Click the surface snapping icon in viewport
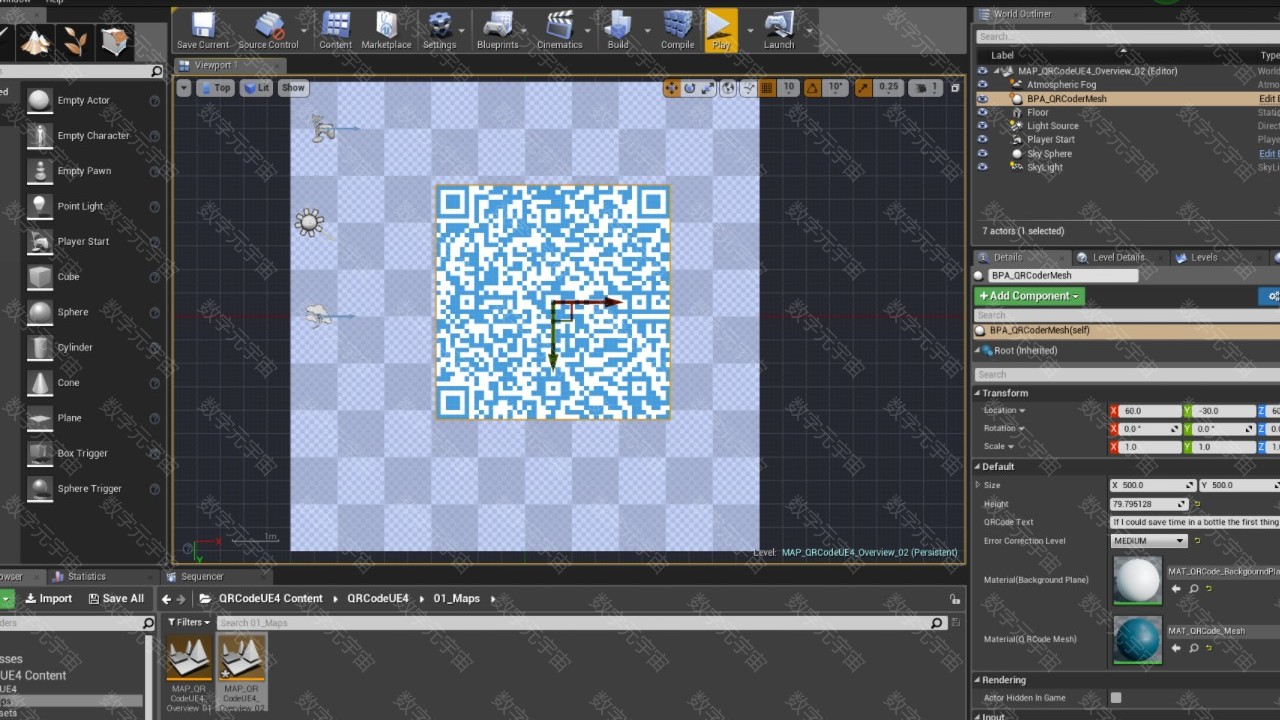The image size is (1280, 720). click(749, 88)
